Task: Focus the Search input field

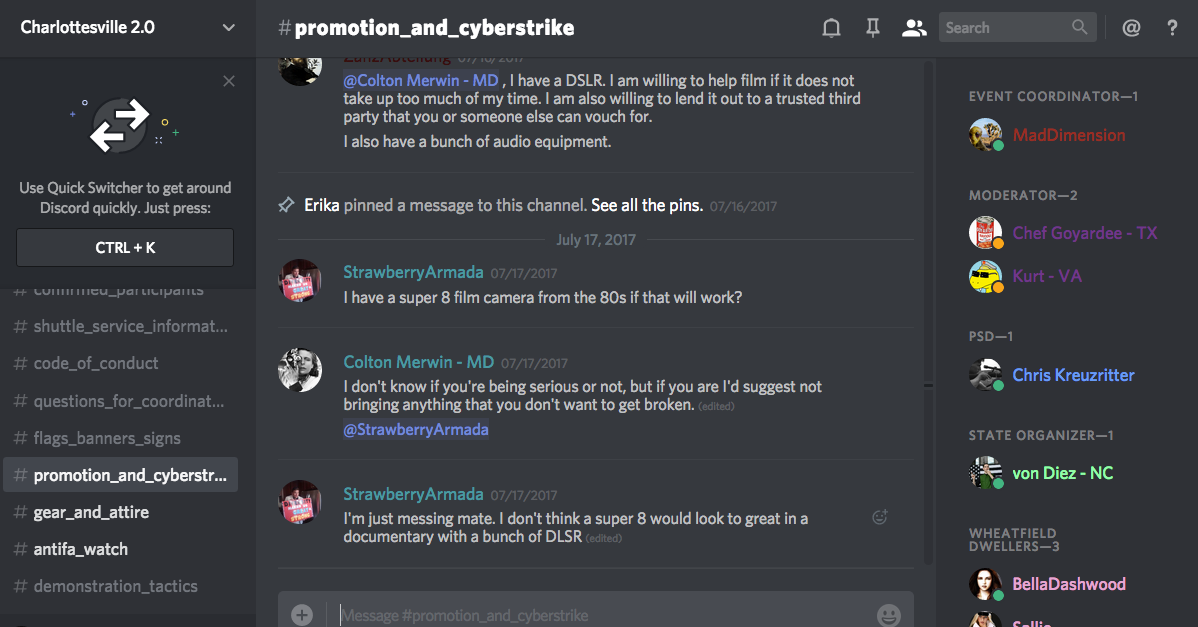Action: click(x=1006, y=27)
